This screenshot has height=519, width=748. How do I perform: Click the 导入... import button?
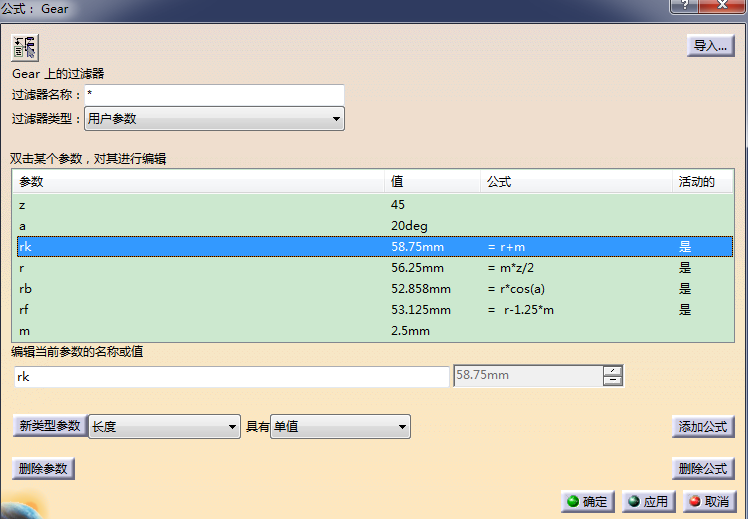tap(711, 46)
